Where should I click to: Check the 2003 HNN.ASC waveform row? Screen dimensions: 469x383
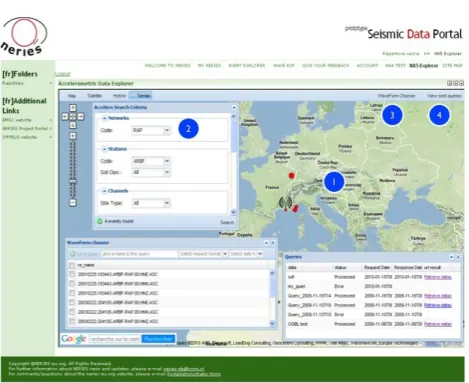pos(72,312)
